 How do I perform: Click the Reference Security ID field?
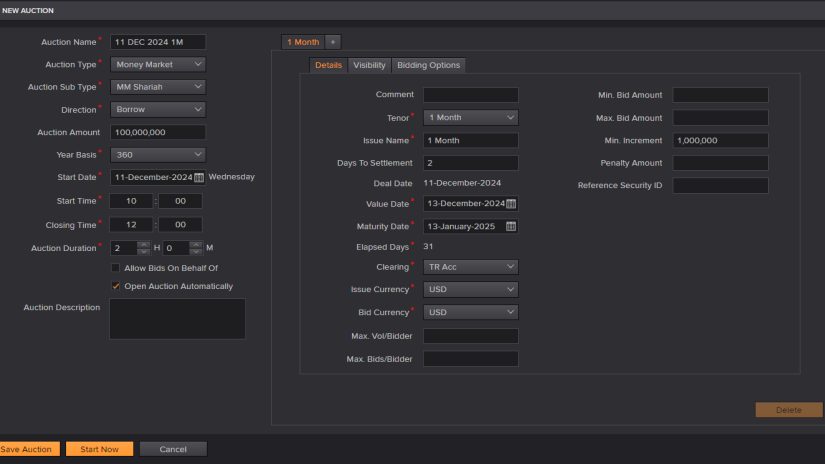click(720, 185)
